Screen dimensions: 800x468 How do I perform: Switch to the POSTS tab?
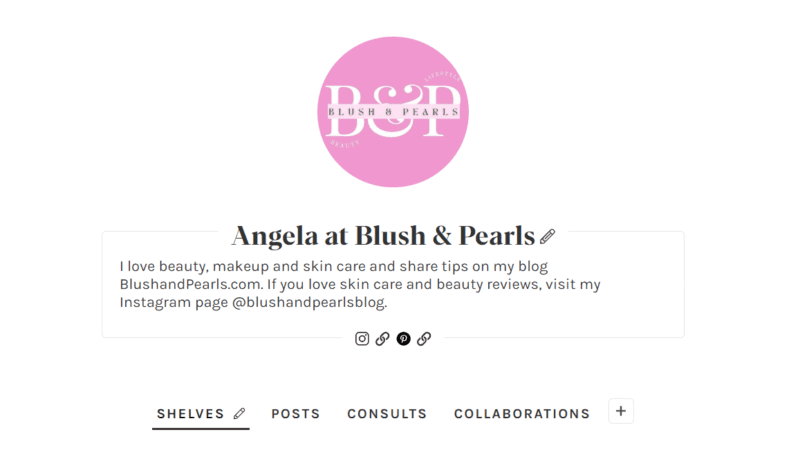coord(295,414)
